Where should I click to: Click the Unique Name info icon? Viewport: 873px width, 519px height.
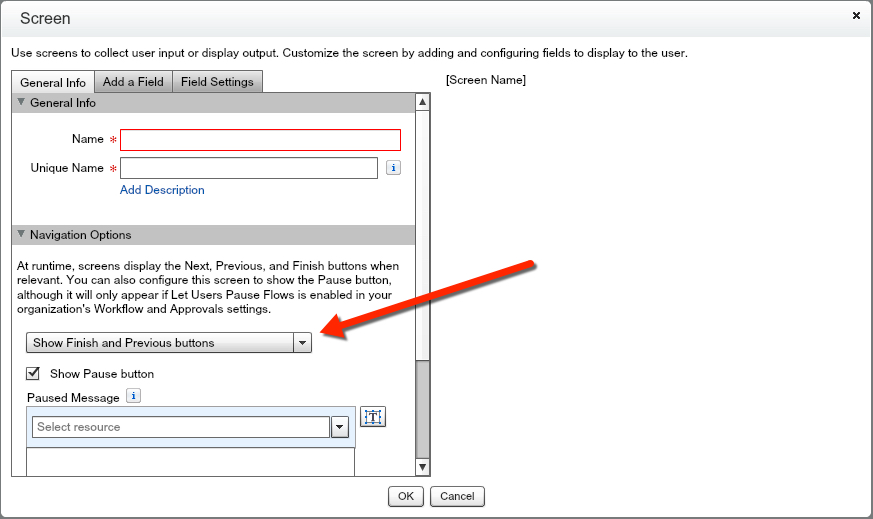393,168
